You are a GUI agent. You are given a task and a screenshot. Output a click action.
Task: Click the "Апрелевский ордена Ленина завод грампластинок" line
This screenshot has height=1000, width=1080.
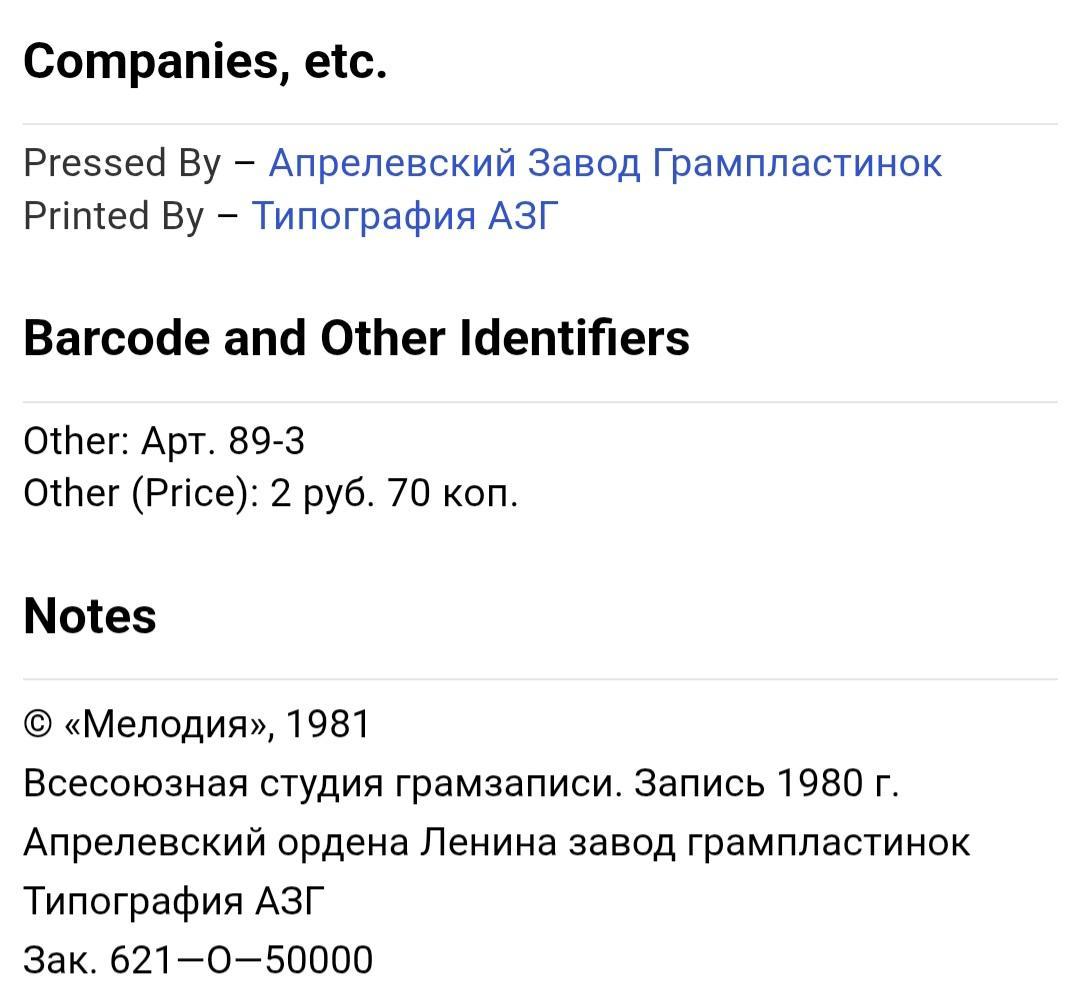pyautogui.click(x=496, y=842)
